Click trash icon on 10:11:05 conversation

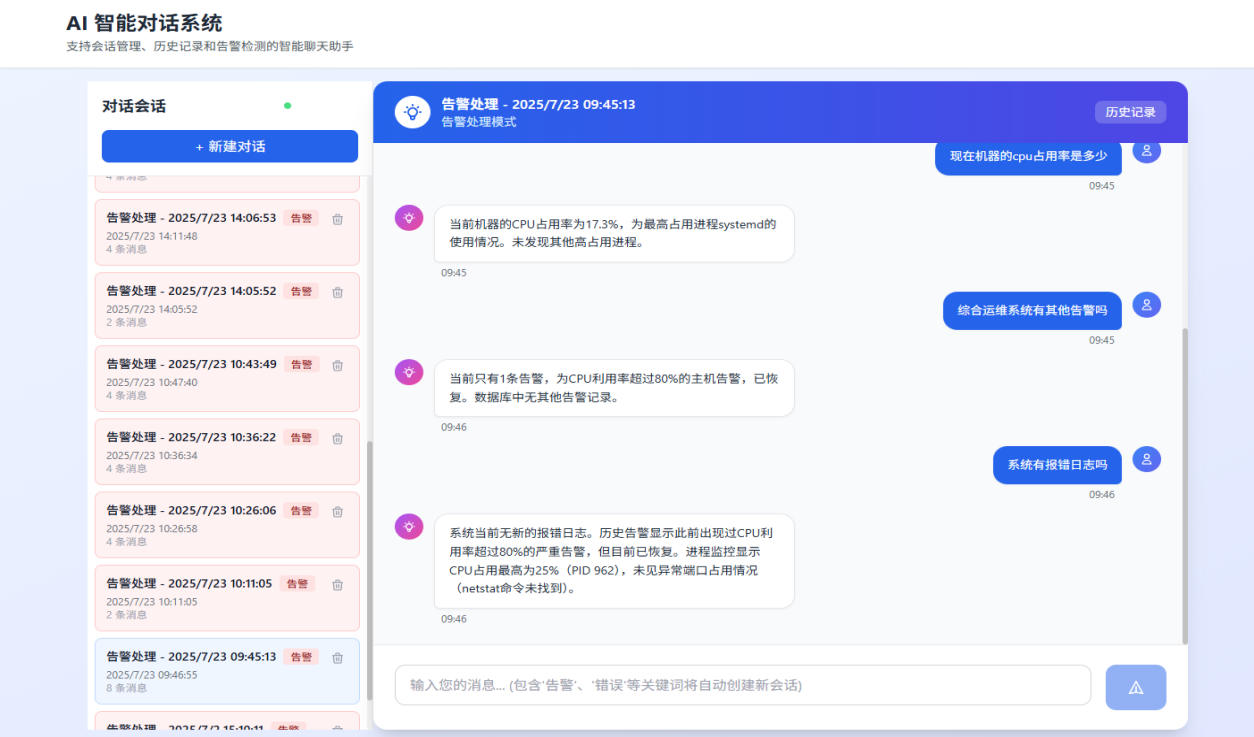(337, 584)
